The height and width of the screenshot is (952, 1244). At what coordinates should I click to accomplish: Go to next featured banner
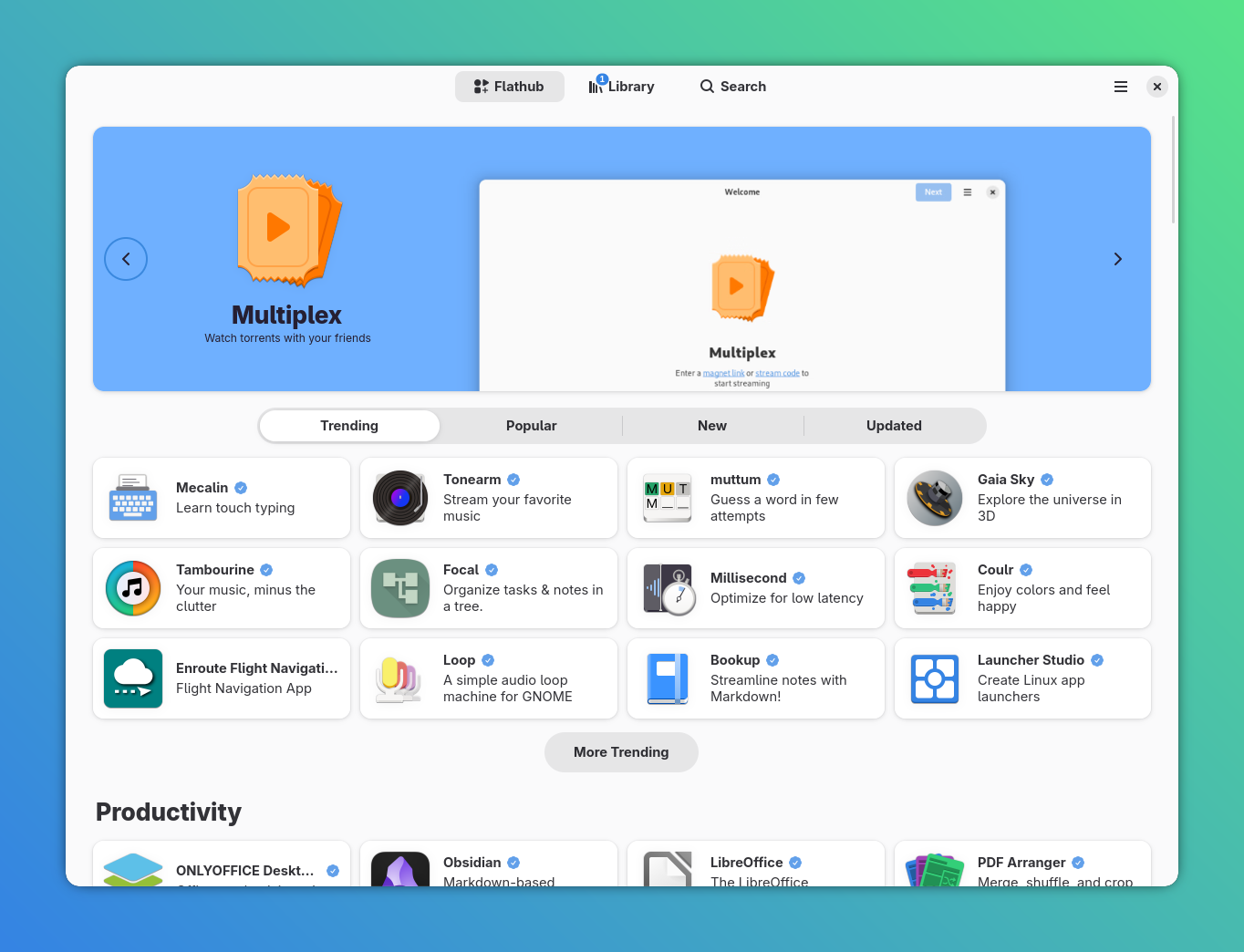(1118, 259)
